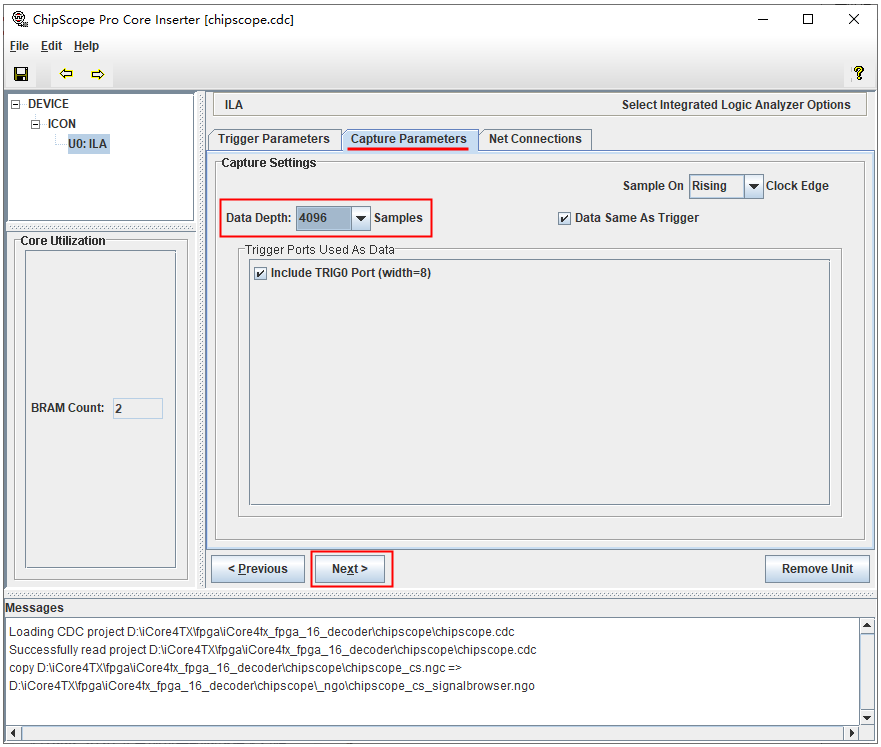The height and width of the screenshot is (747, 881).
Task: Open the Data Depth dropdown
Action: tap(361, 218)
